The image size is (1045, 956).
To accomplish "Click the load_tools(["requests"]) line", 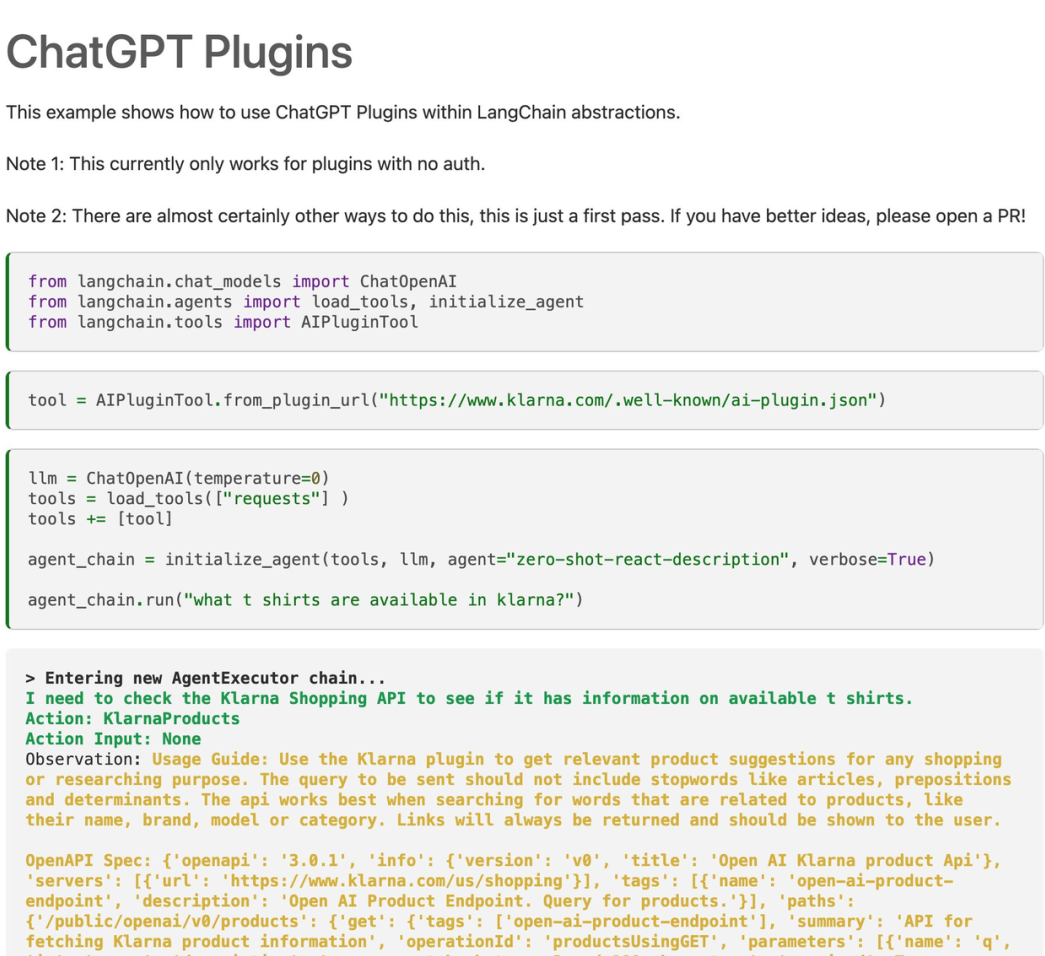I will [x=188, y=499].
